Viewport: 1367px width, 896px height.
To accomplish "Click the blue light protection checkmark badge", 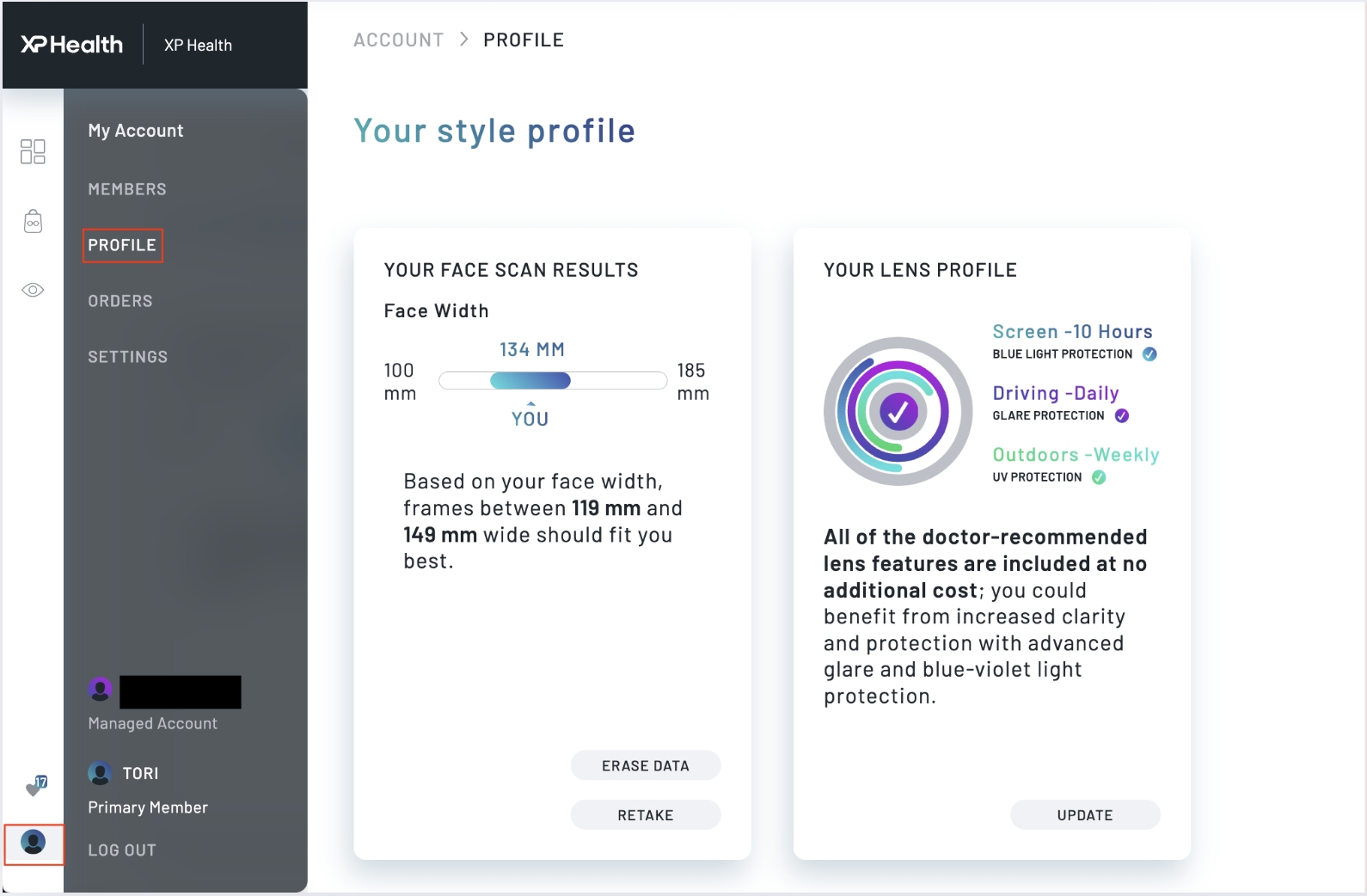I will [x=1149, y=353].
